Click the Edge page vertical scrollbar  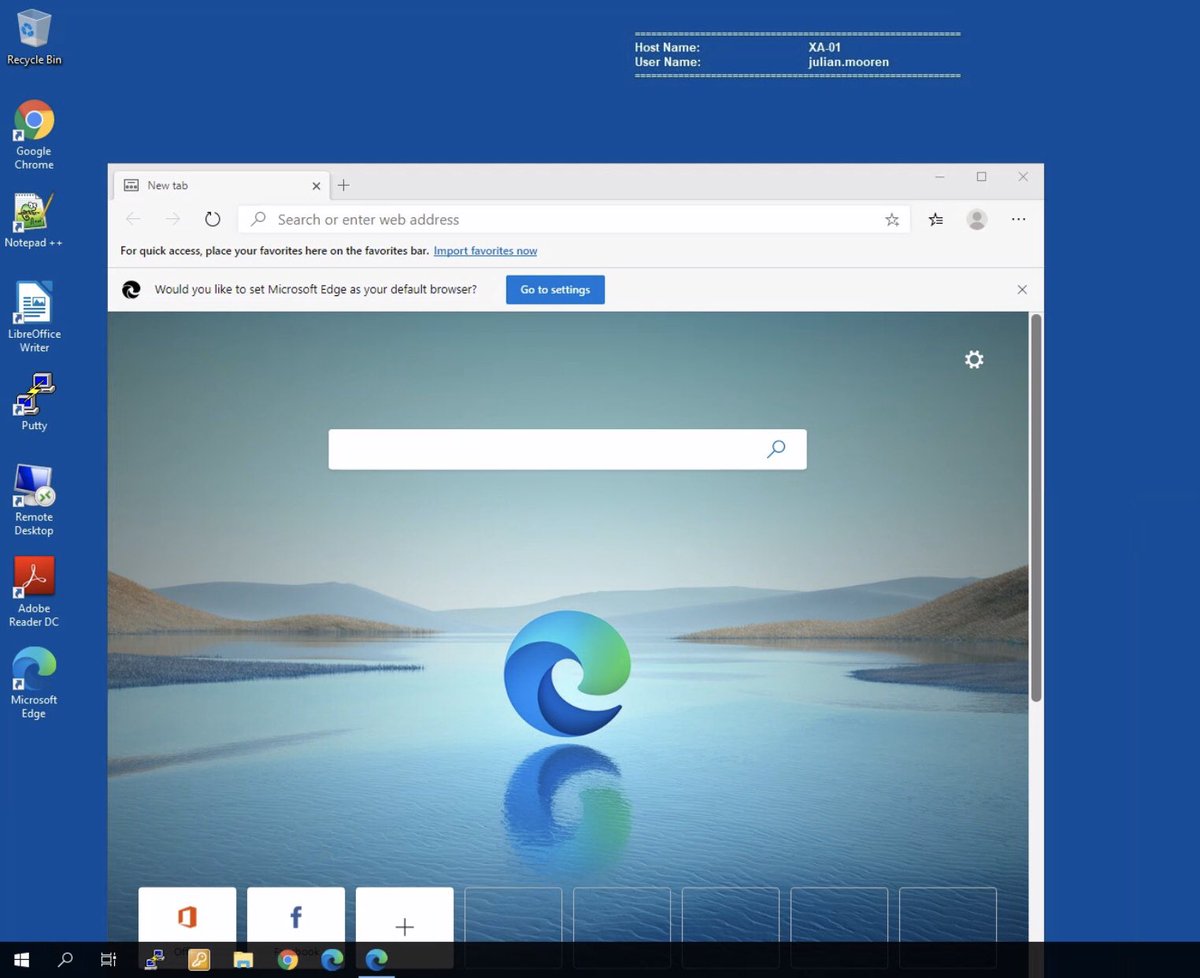[x=1036, y=506]
